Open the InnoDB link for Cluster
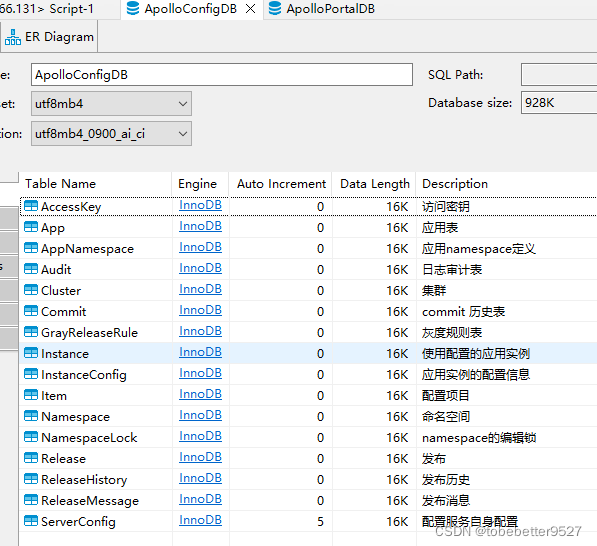The height and width of the screenshot is (546, 597). [x=200, y=289]
